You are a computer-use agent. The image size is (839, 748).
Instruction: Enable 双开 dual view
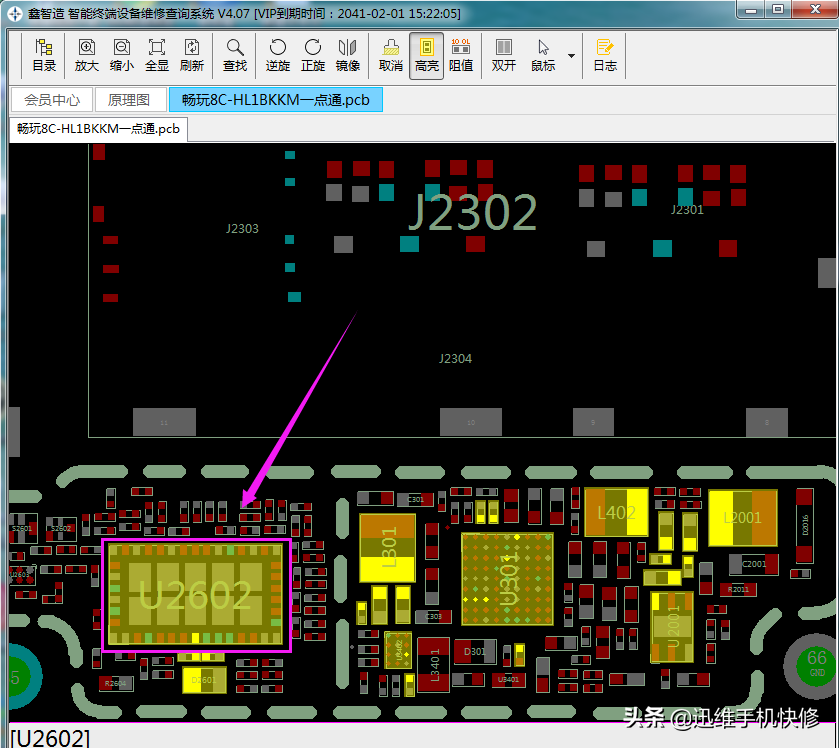[504, 56]
